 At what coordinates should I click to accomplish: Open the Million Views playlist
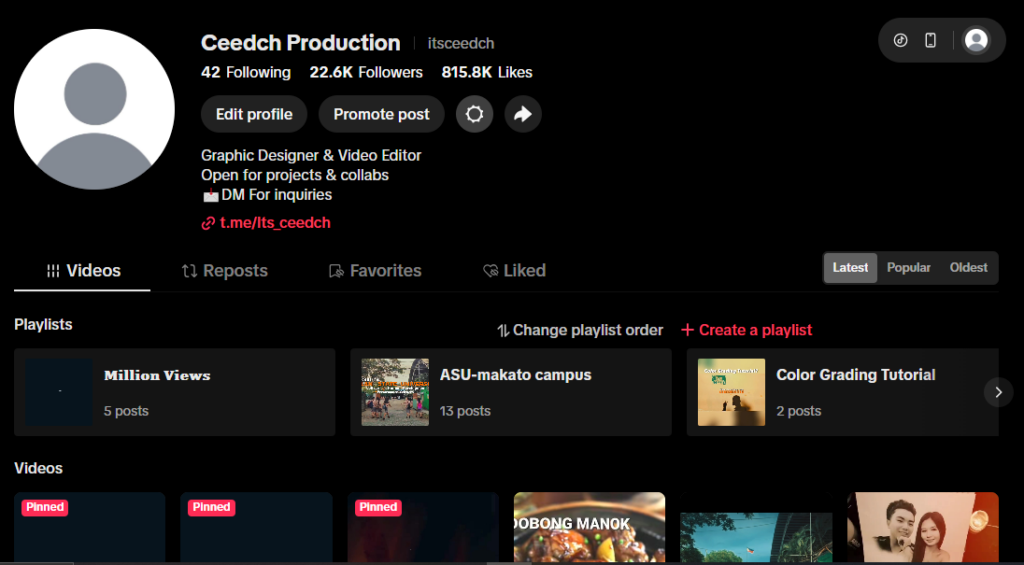(174, 392)
